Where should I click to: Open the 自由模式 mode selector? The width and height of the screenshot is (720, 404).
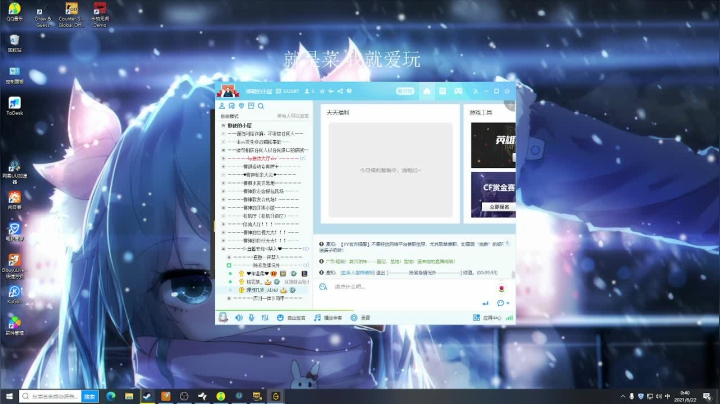pyautogui.click(x=230, y=116)
